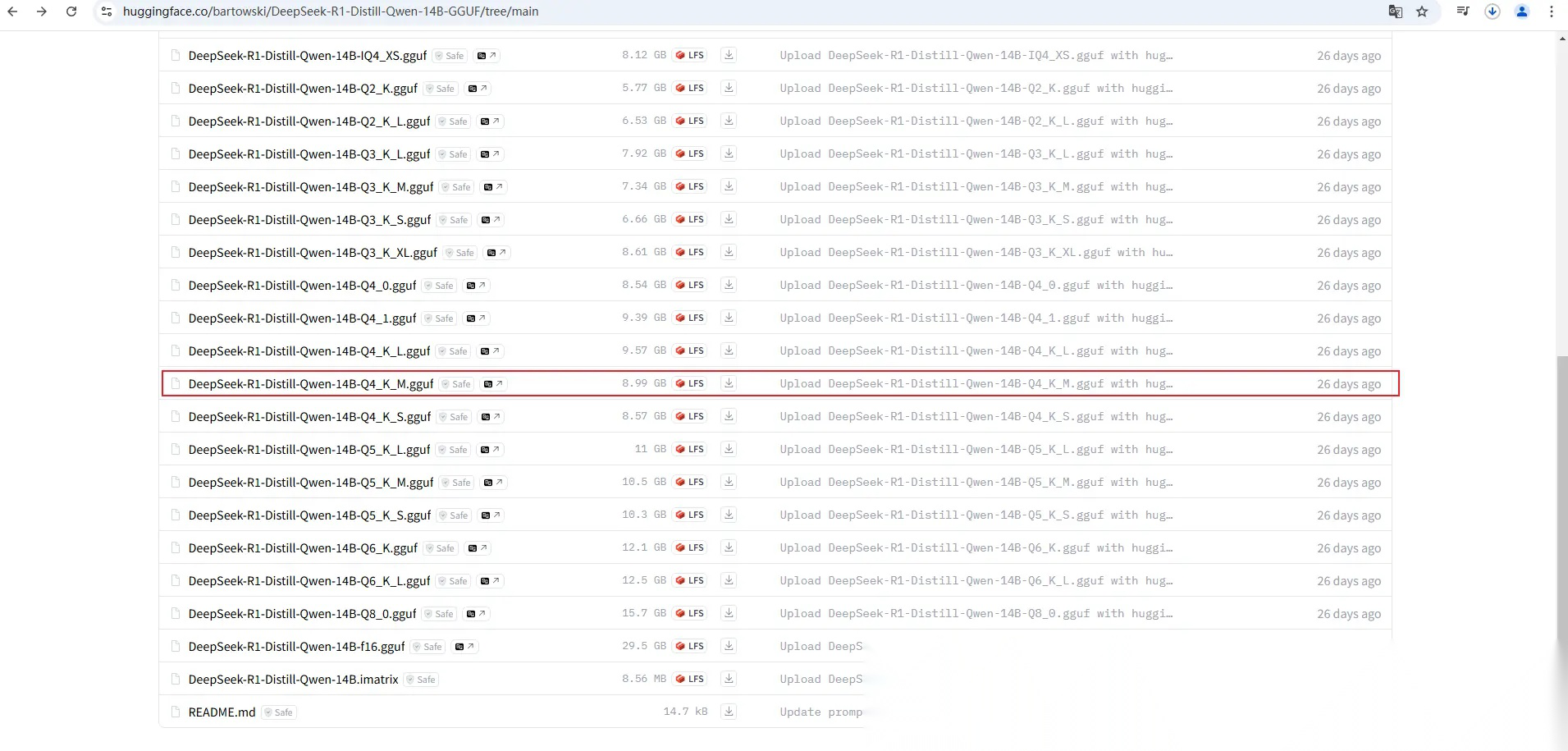Open GGUF viewer icon for Q6_K.gguf
This screenshot has width=1568, height=751.
477,548
